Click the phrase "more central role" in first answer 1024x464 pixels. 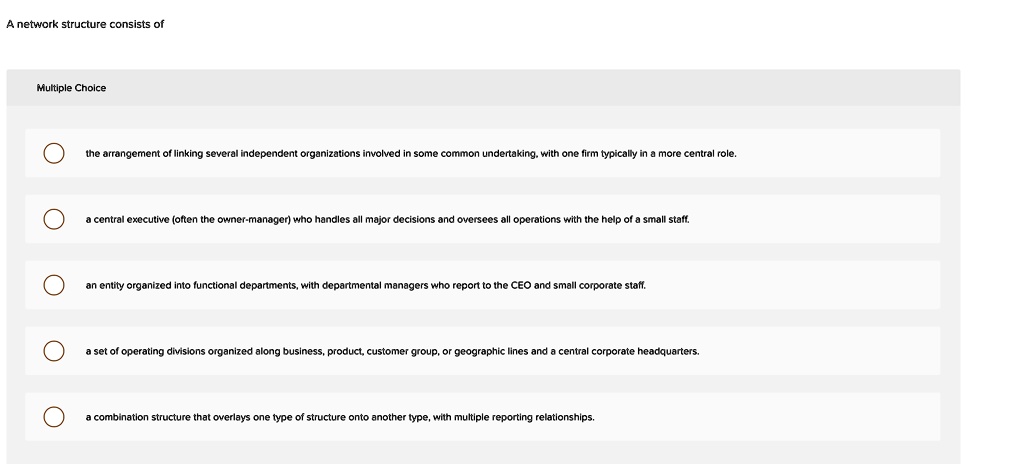click(699, 154)
